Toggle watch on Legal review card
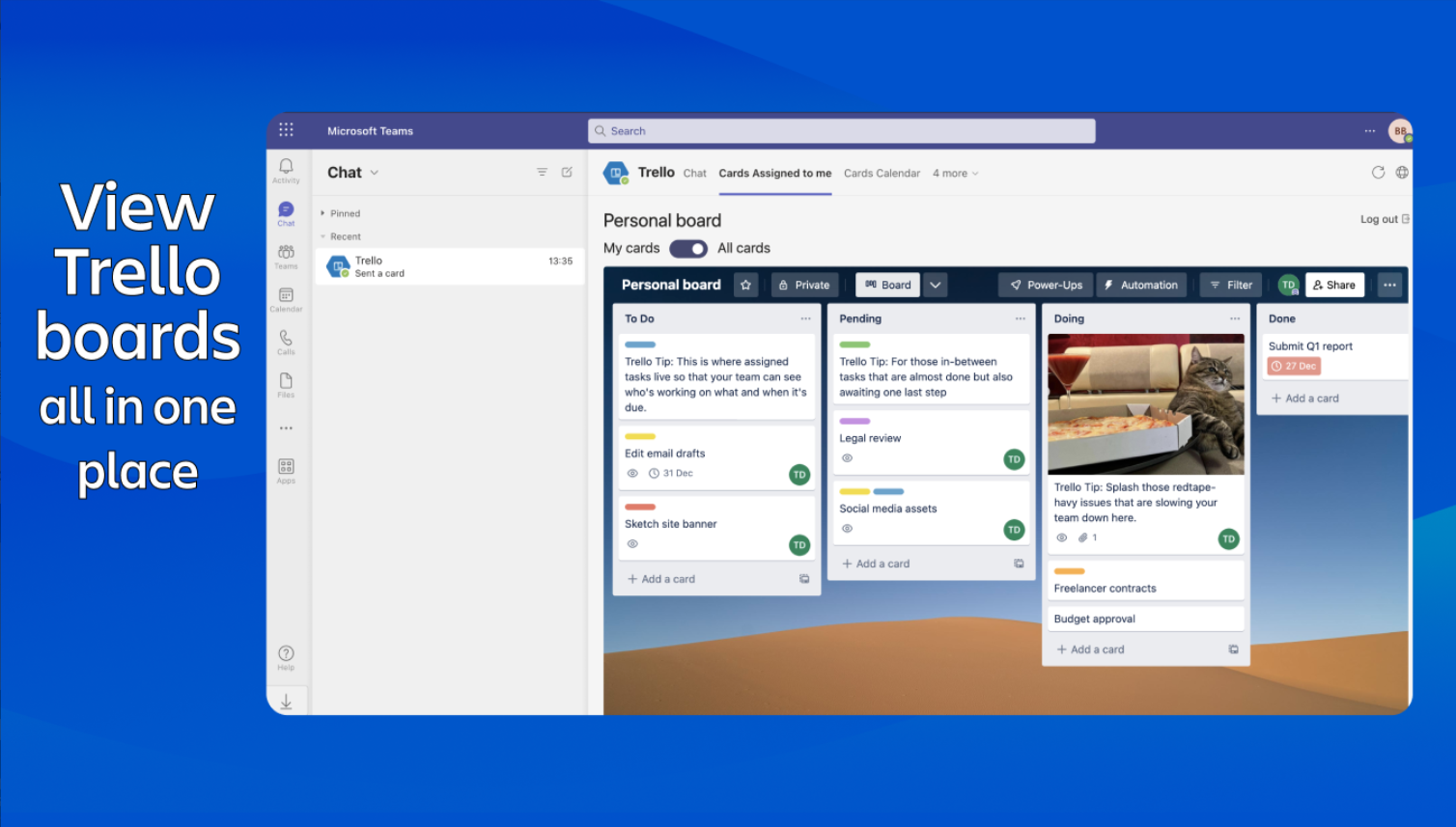This screenshot has width=1456, height=827. click(847, 458)
